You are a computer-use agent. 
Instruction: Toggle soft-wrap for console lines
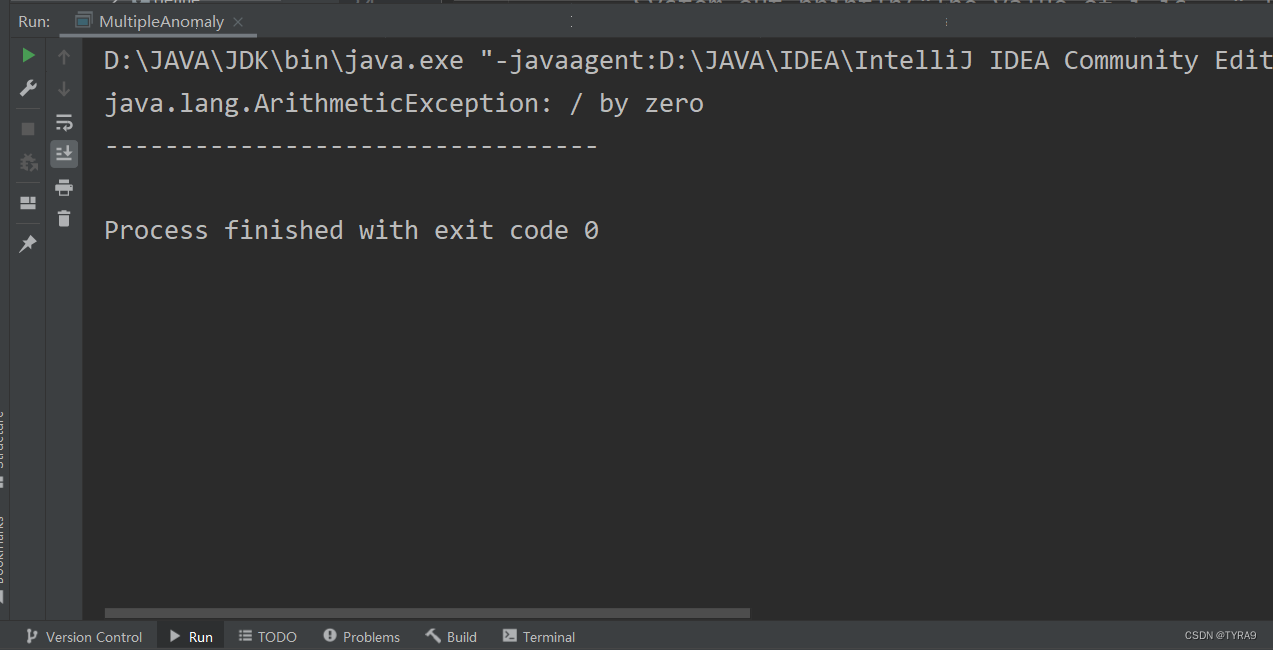(x=63, y=122)
